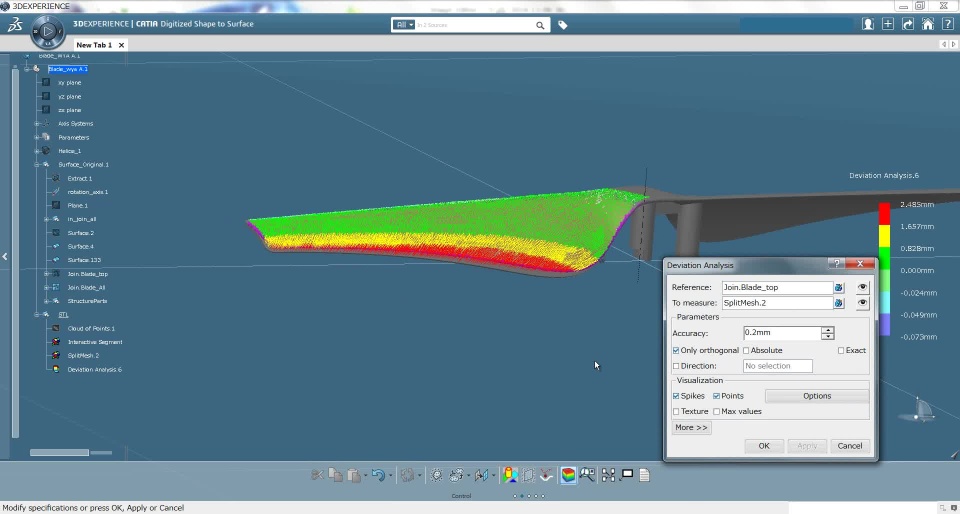
Task: Click the cyan color scale swatch
Action: coord(885,302)
